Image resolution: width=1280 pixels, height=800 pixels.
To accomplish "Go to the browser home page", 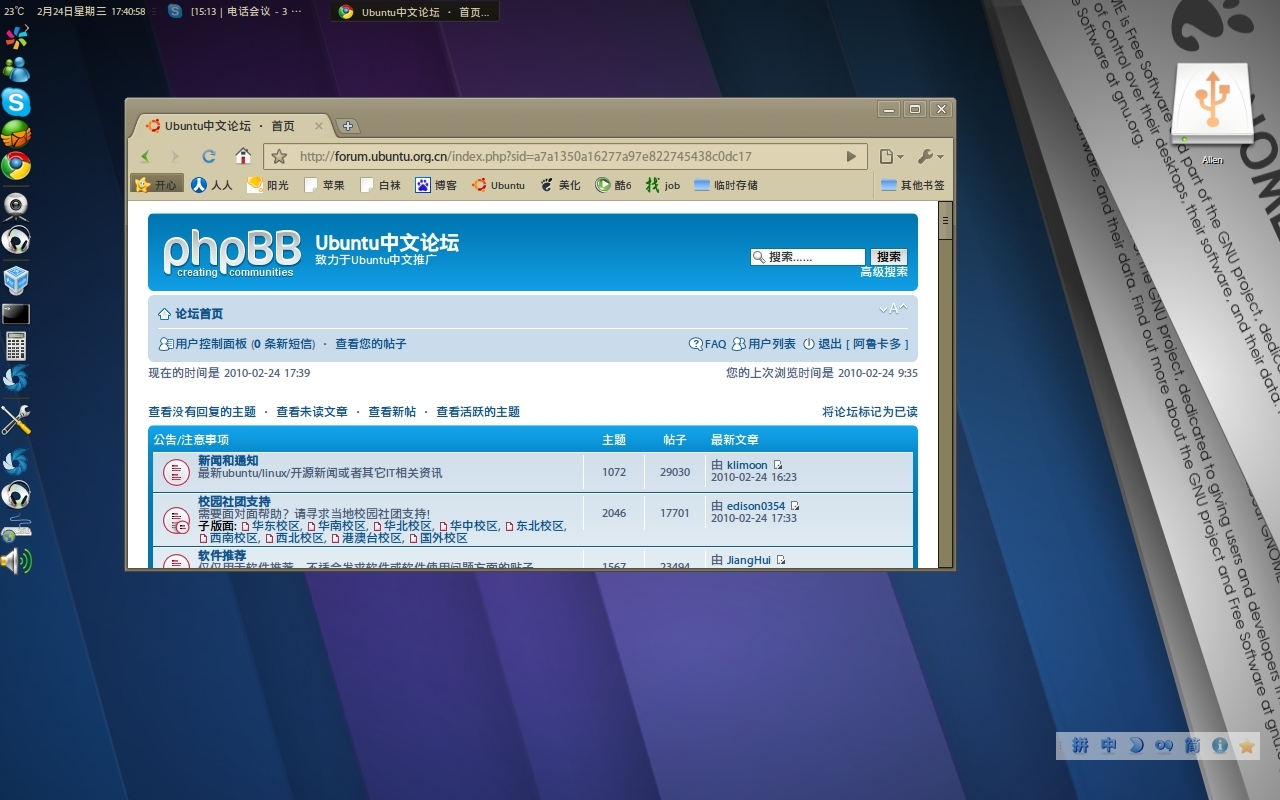I will pyautogui.click(x=243, y=156).
